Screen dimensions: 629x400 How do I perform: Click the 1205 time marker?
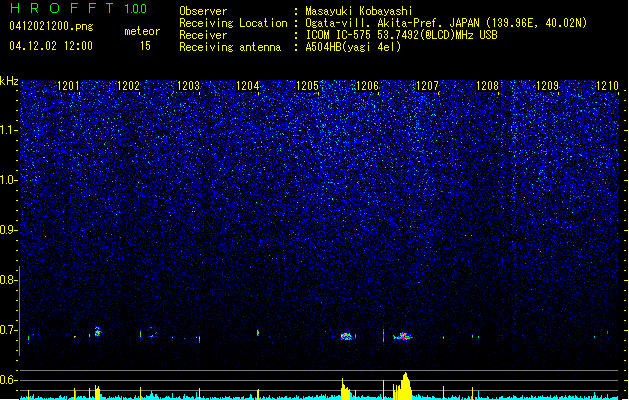click(307, 86)
